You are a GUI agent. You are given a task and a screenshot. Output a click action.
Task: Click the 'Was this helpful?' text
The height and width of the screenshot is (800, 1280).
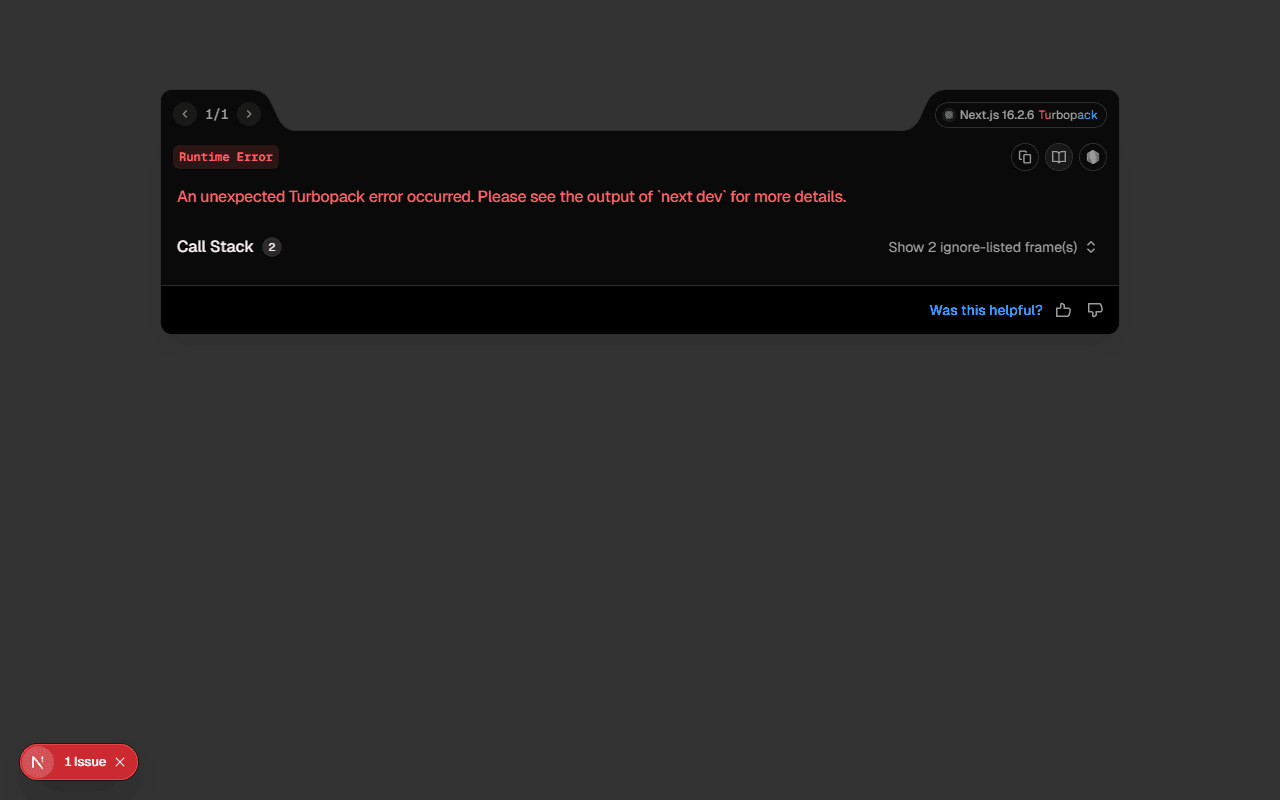[x=986, y=310]
